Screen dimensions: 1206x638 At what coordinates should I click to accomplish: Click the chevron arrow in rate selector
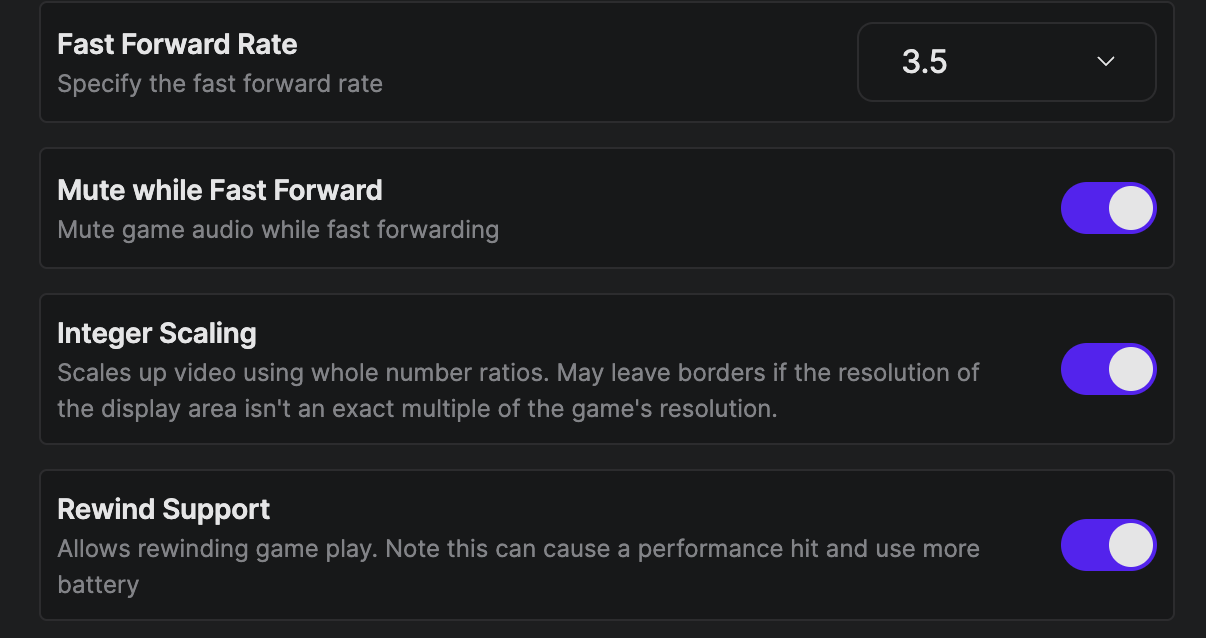(1105, 62)
